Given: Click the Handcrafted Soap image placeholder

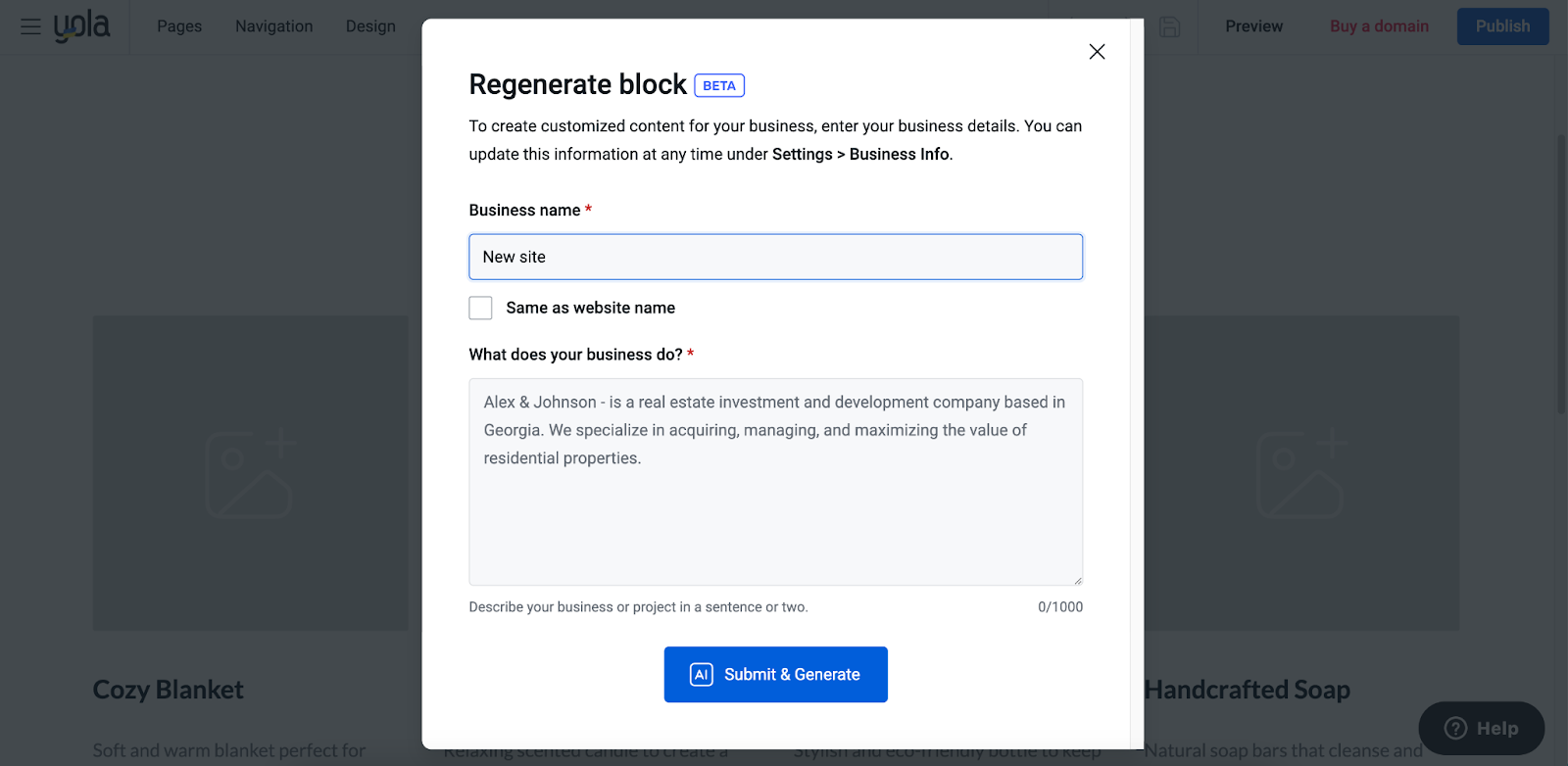Looking at the screenshot, I should pos(1300,473).
